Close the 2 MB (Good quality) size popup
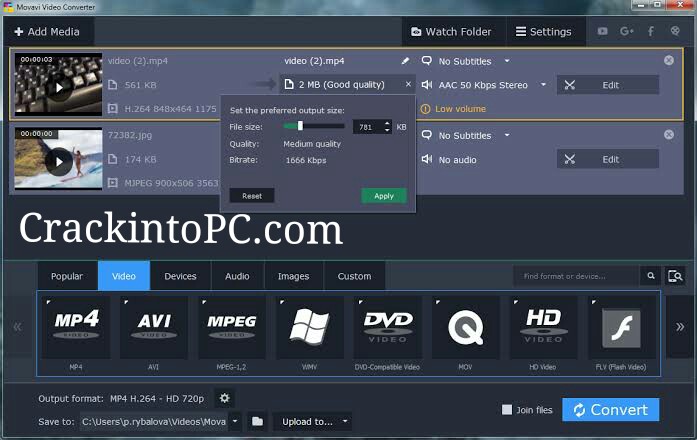 [x=408, y=84]
